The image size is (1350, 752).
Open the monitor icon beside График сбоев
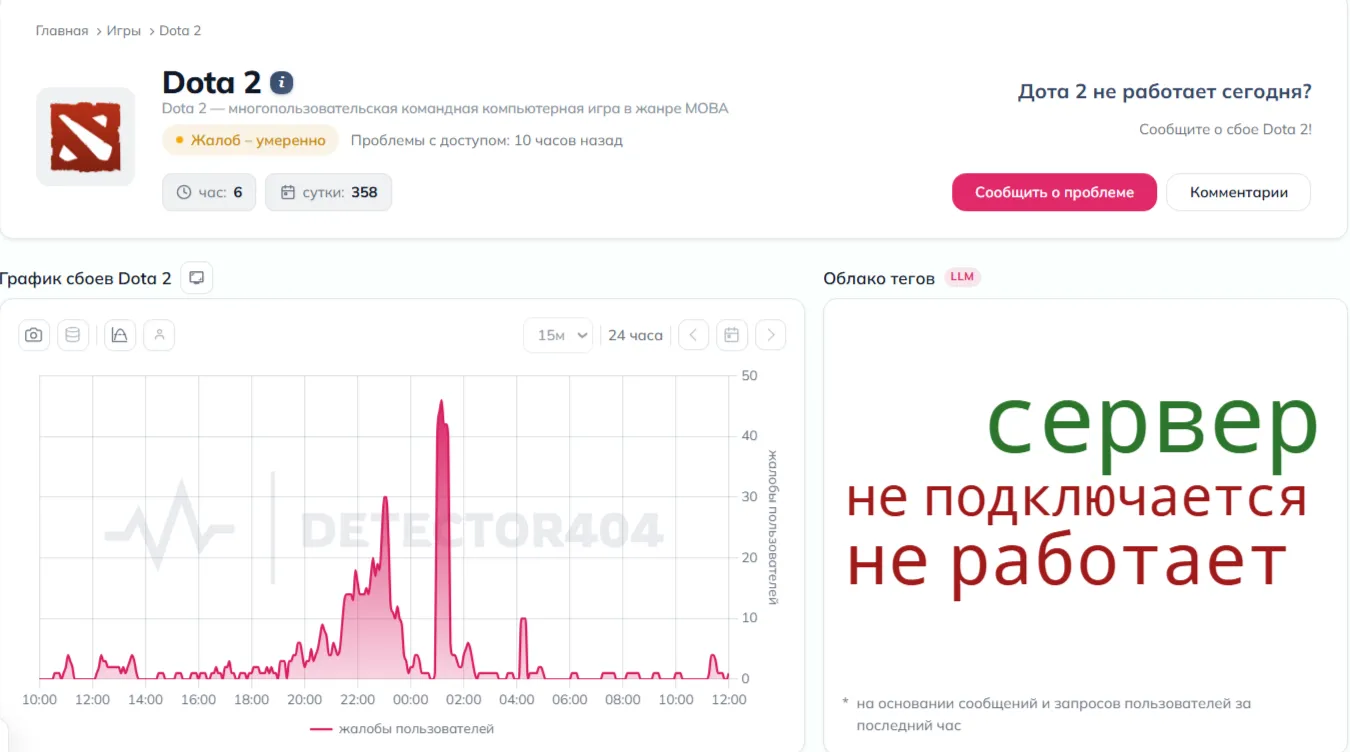[x=197, y=278]
